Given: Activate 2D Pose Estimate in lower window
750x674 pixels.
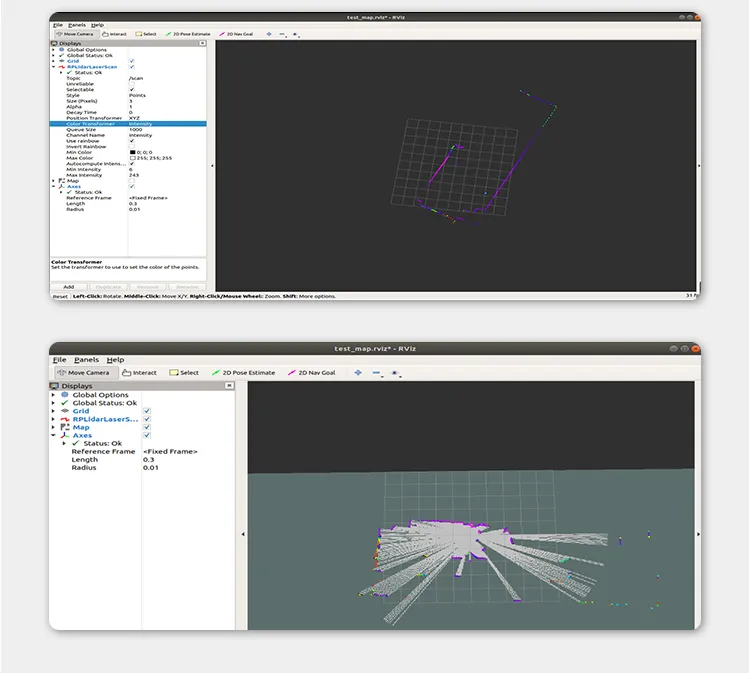Looking at the screenshot, I should click(243, 373).
